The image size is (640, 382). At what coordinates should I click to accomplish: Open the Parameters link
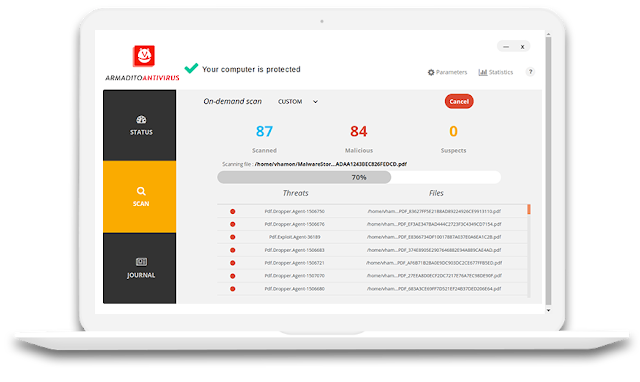(451, 72)
